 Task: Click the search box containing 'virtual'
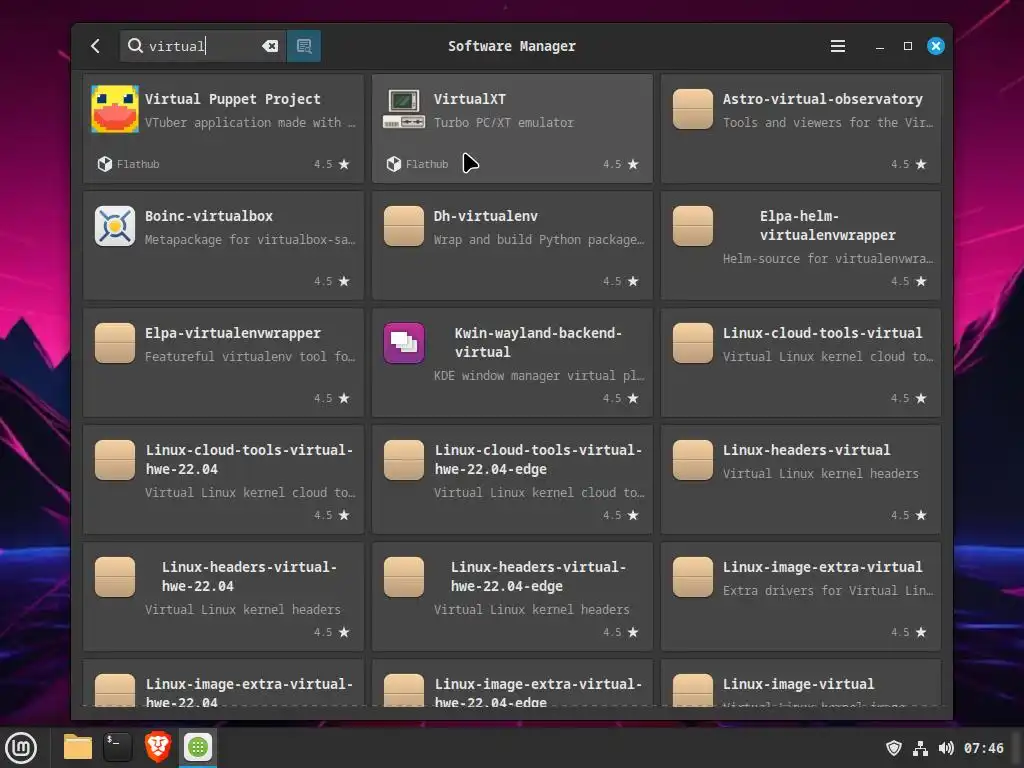point(202,46)
